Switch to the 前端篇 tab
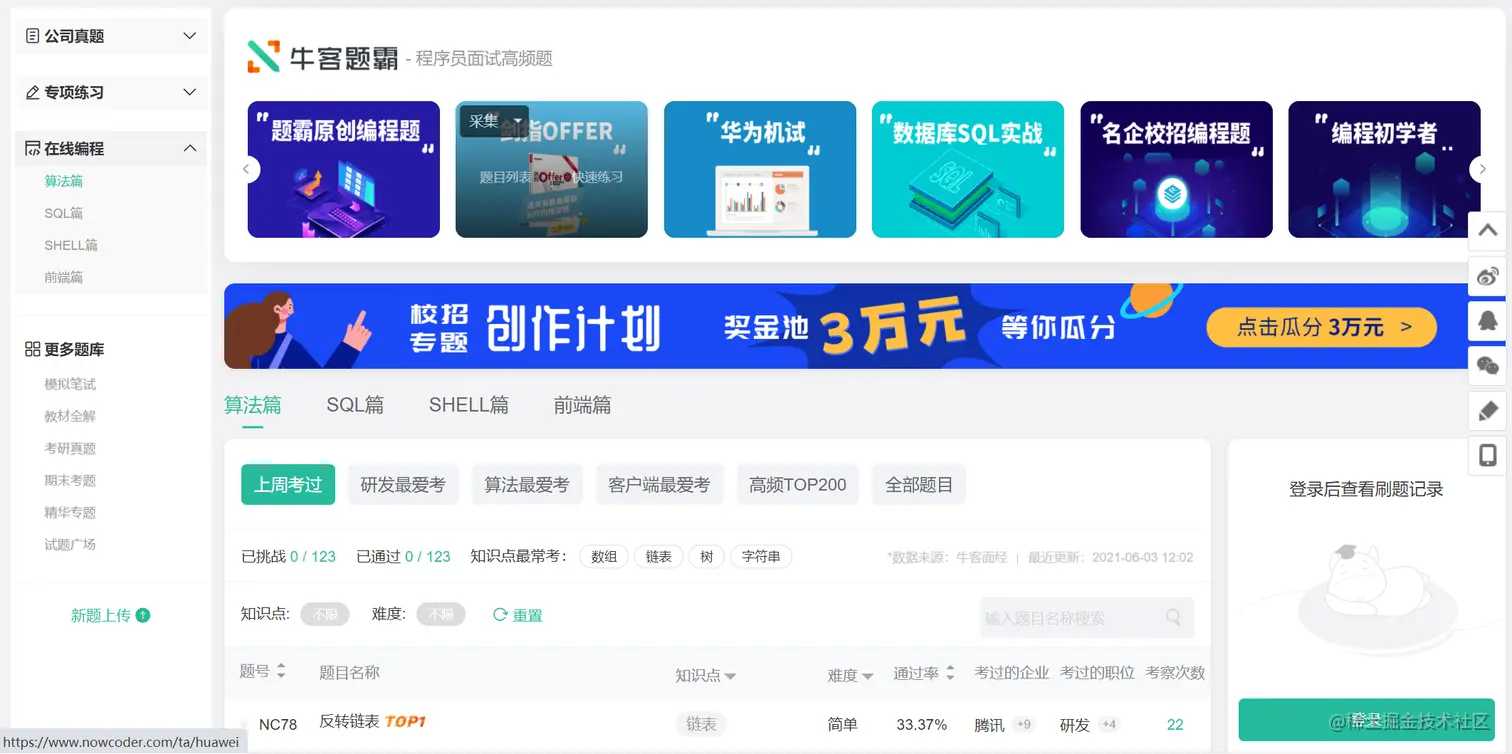 583,405
